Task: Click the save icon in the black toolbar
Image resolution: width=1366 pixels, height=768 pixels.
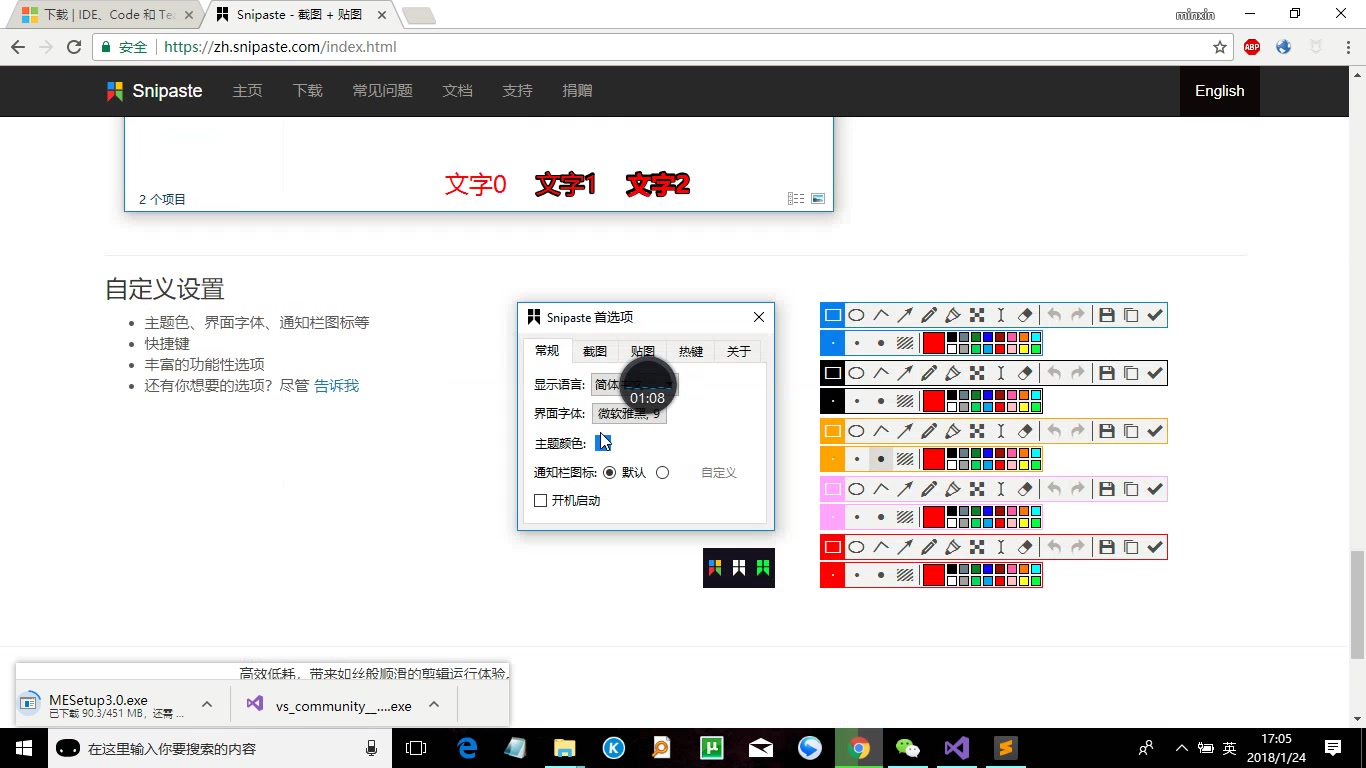Action: tap(1107, 373)
